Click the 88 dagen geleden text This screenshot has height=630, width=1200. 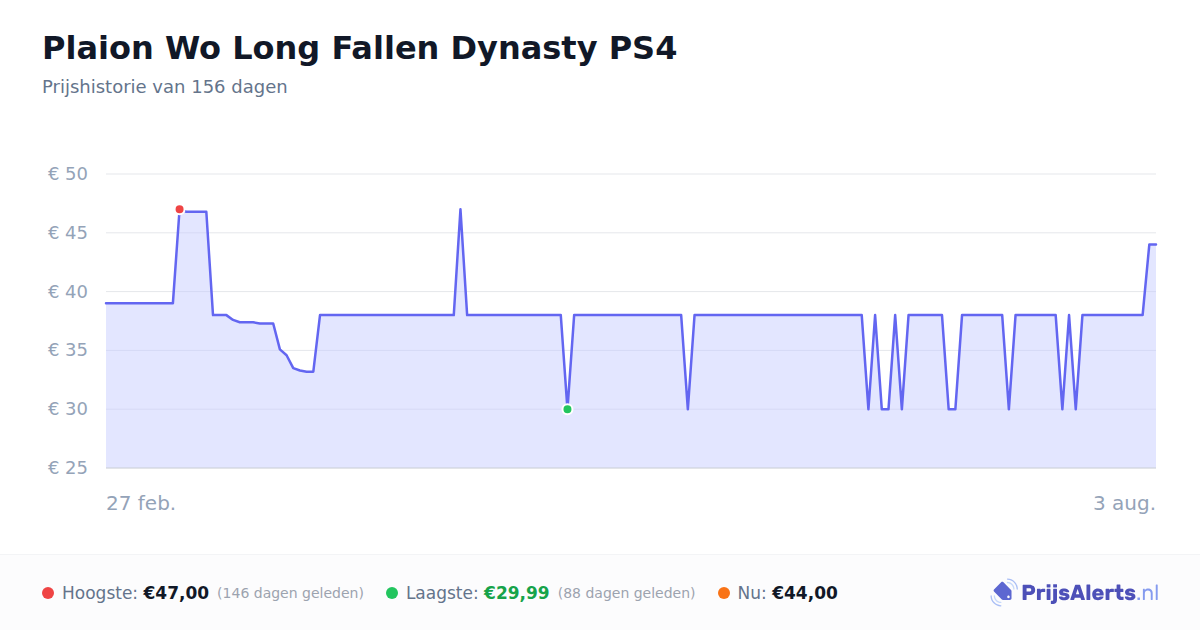click(x=626, y=593)
